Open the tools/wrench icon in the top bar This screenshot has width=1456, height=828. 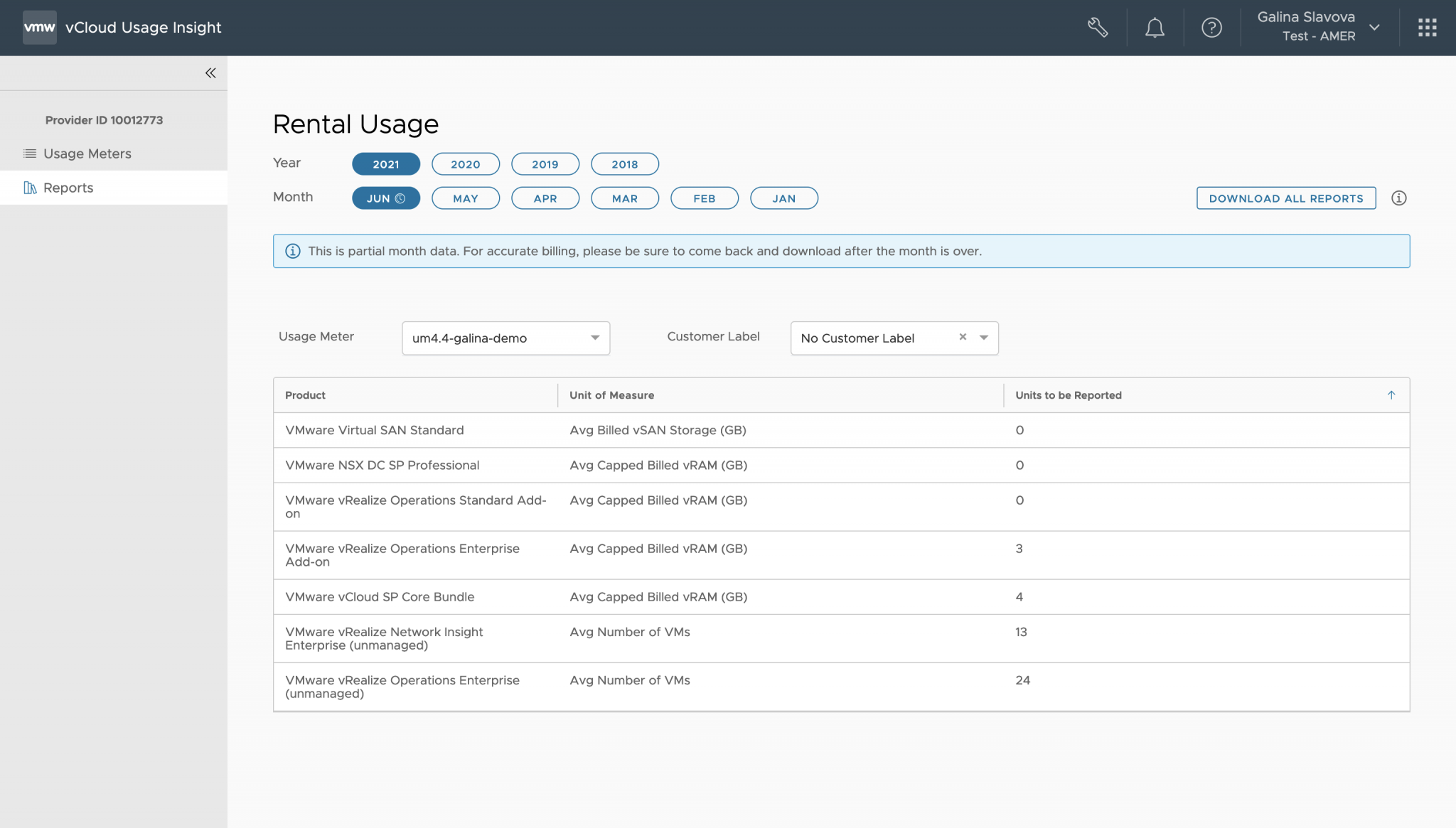pyautogui.click(x=1097, y=27)
